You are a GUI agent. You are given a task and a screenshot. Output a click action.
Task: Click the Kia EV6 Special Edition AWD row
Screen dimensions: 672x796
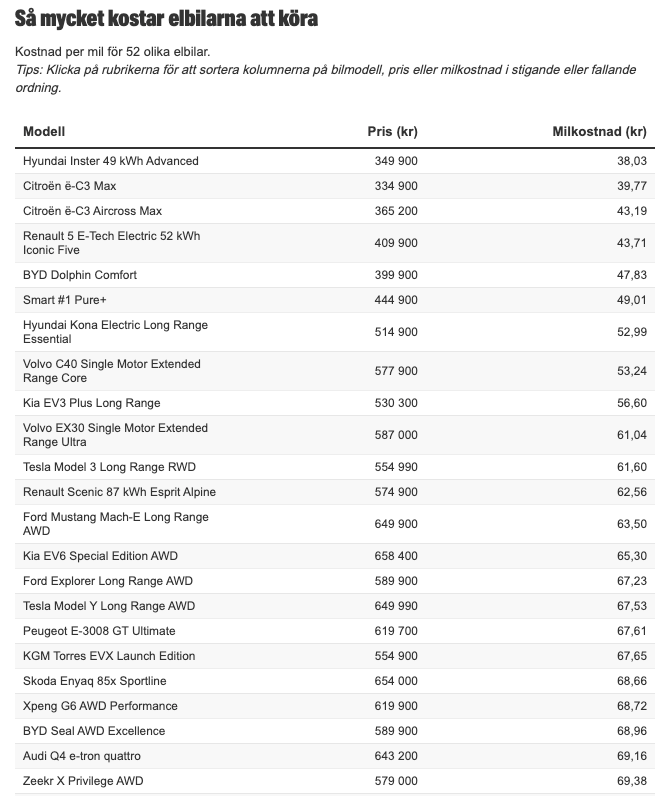[100, 556]
